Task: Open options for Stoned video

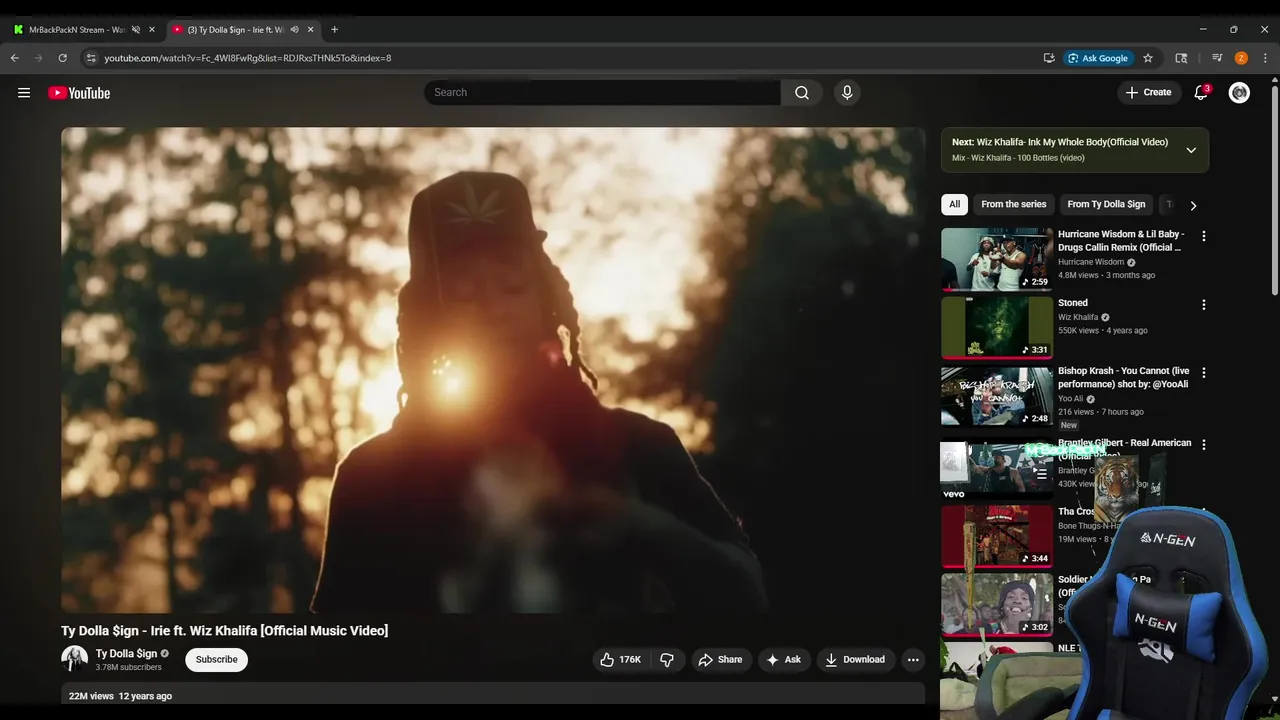Action: coord(1204,305)
